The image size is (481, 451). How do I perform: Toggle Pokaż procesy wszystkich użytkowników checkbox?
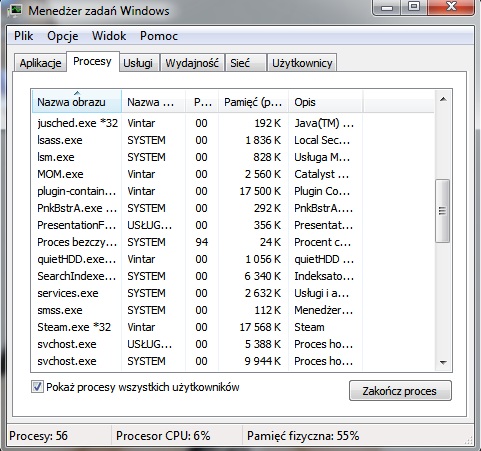coord(37,387)
